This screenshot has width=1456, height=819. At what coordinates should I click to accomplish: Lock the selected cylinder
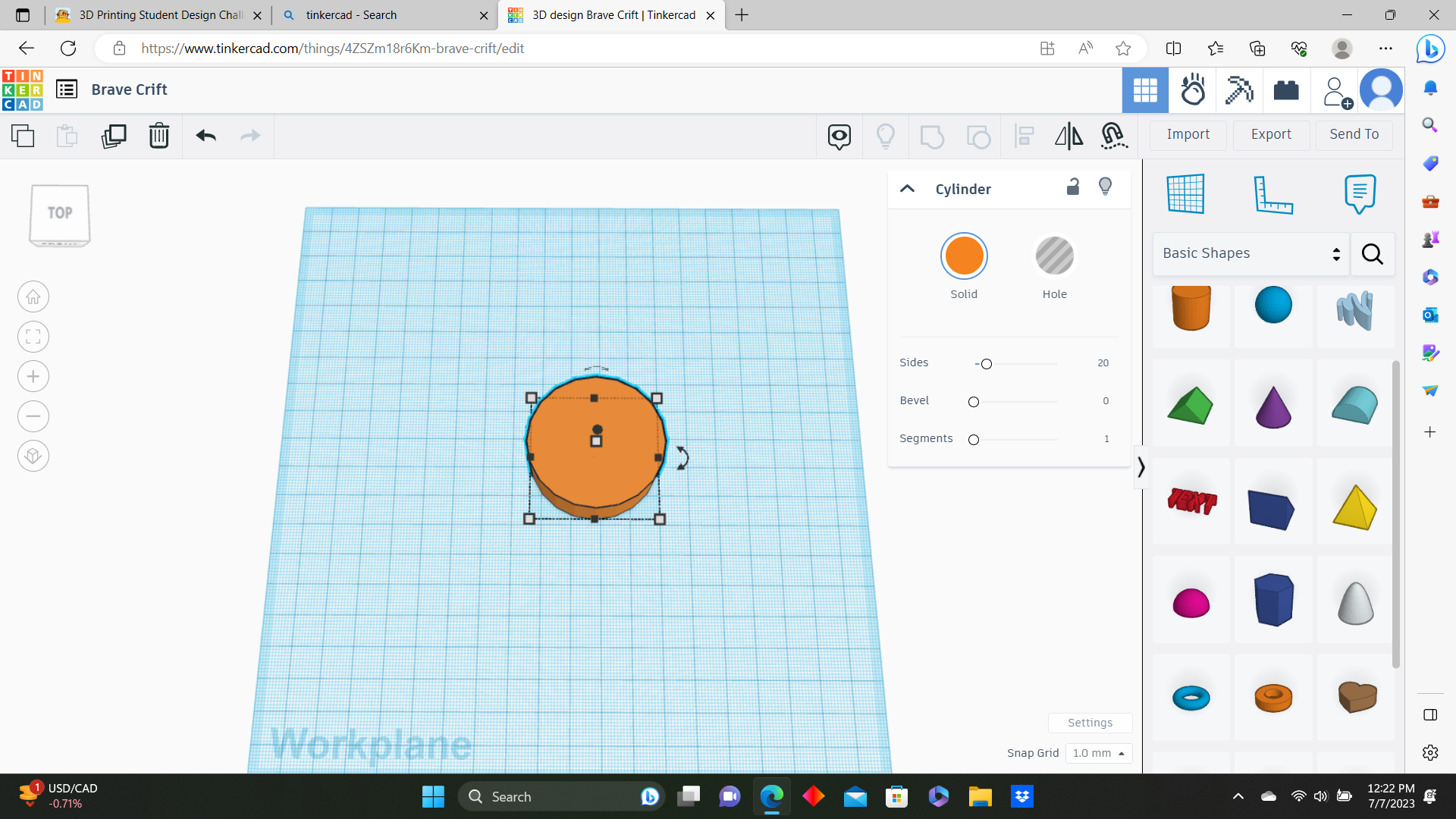(x=1072, y=187)
